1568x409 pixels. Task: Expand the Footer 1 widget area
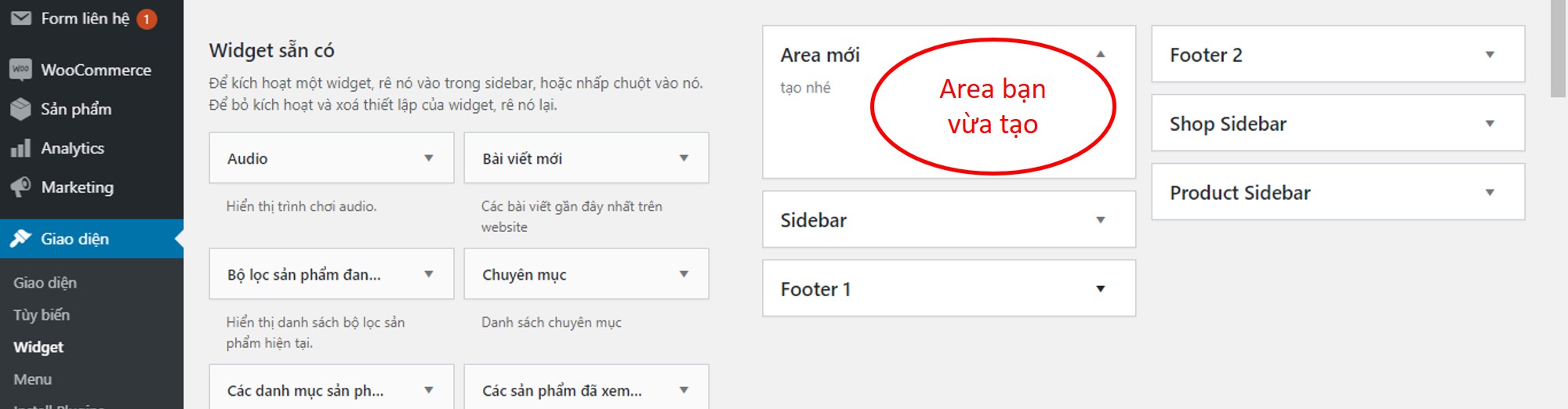pyautogui.click(x=1100, y=289)
